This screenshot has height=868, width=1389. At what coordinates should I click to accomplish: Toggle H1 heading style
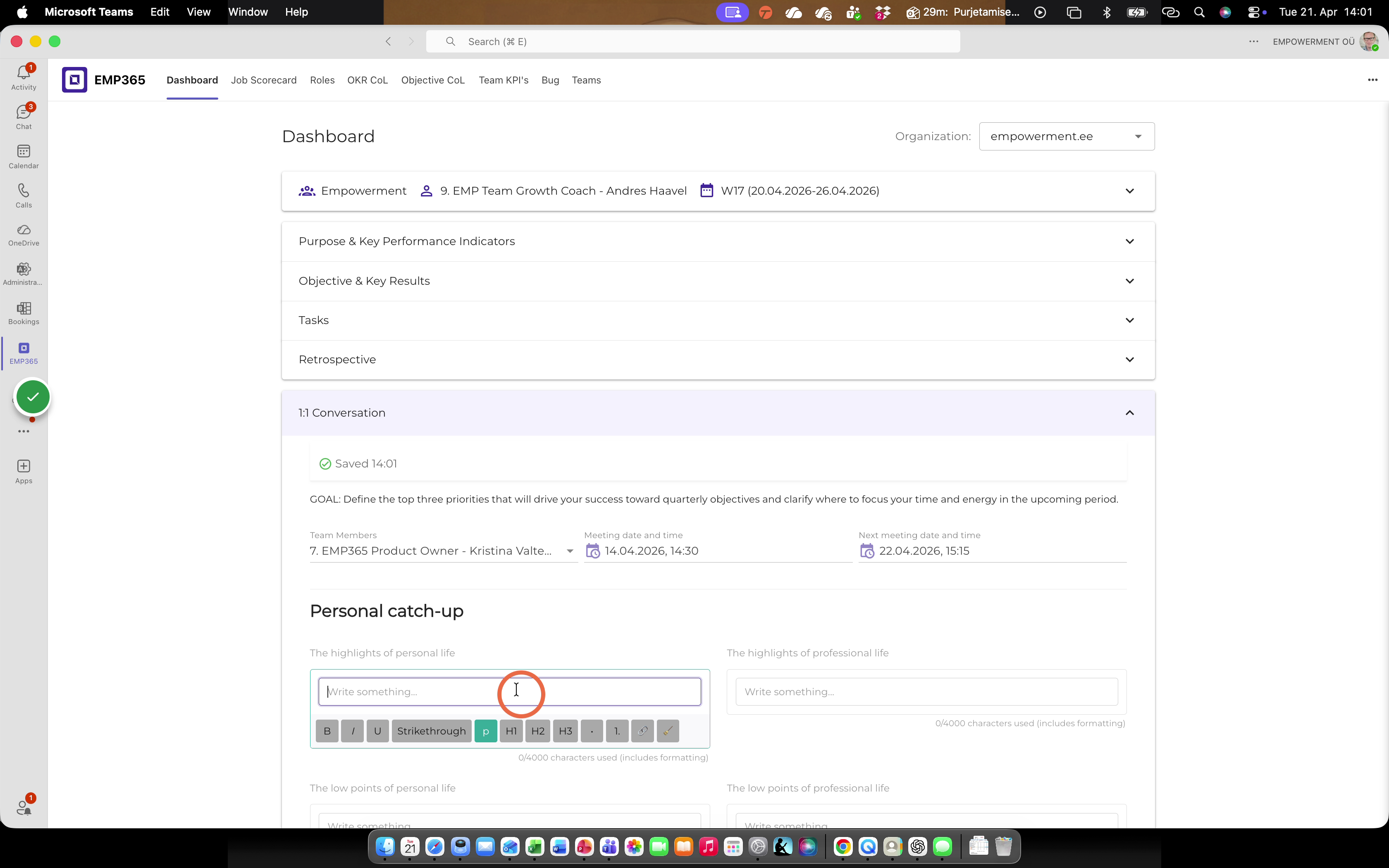[511, 731]
